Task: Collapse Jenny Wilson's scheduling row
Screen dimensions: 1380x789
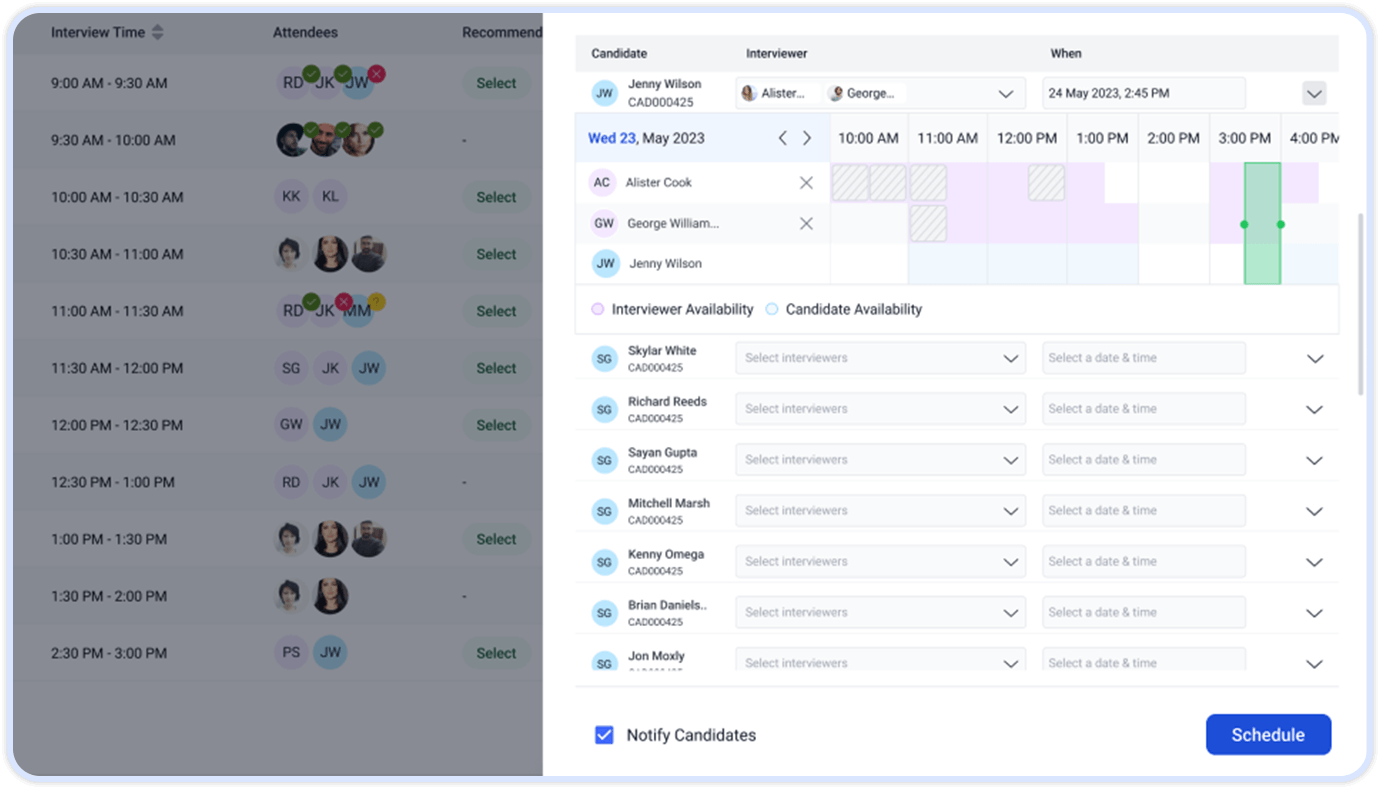Action: coord(1314,94)
